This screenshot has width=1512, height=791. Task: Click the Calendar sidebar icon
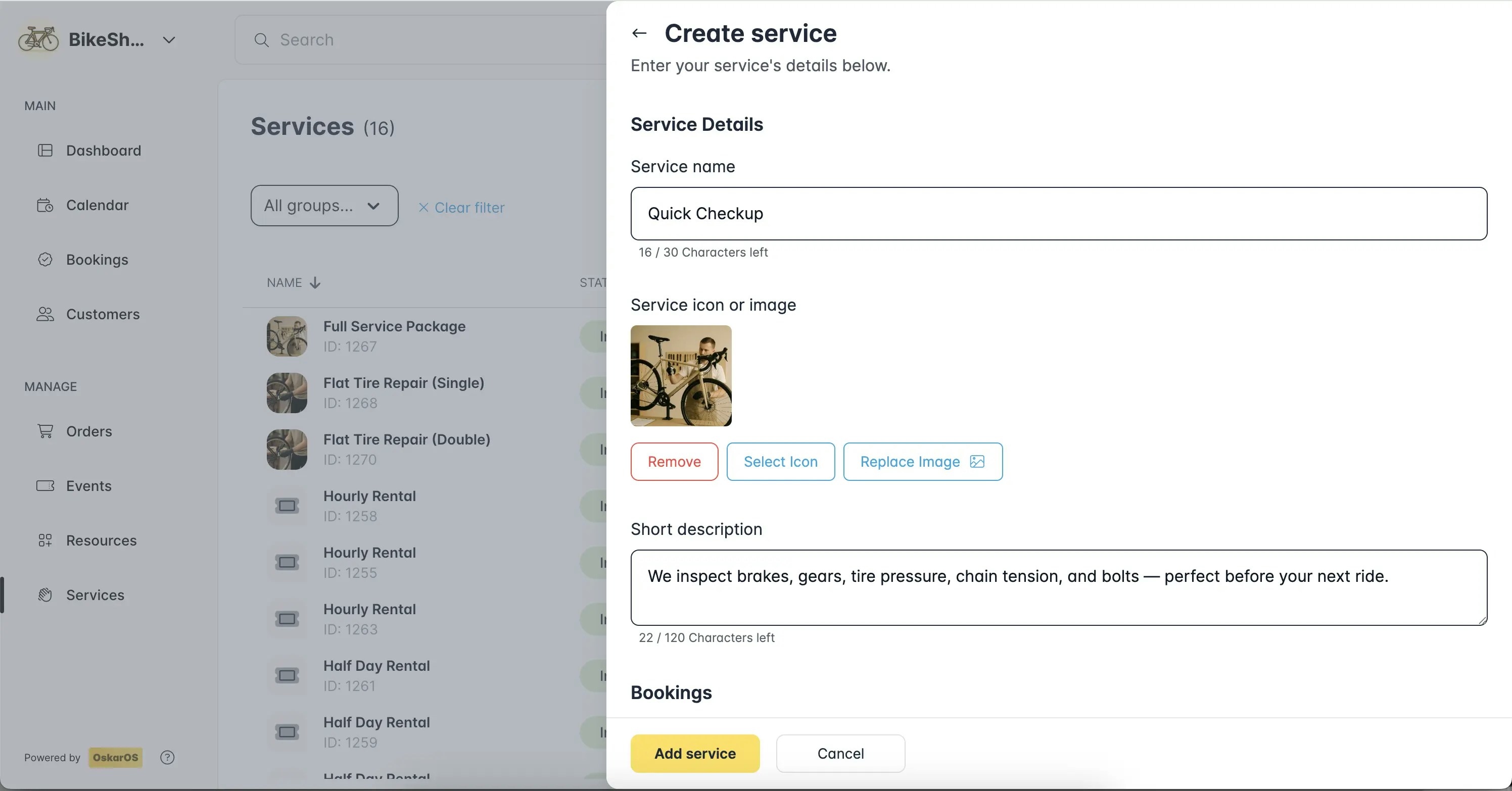(x=45, y=205)
